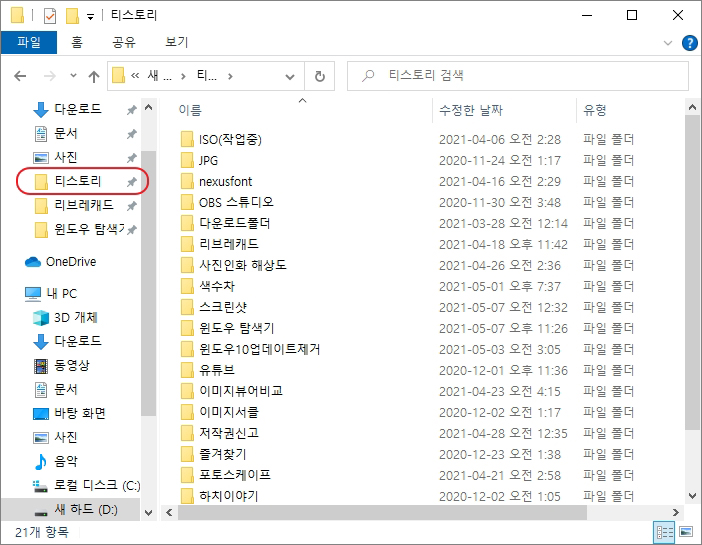
Task: Open the Customize Quick Access Toolbar dropdown arrow
Action: tap(90, 17)
